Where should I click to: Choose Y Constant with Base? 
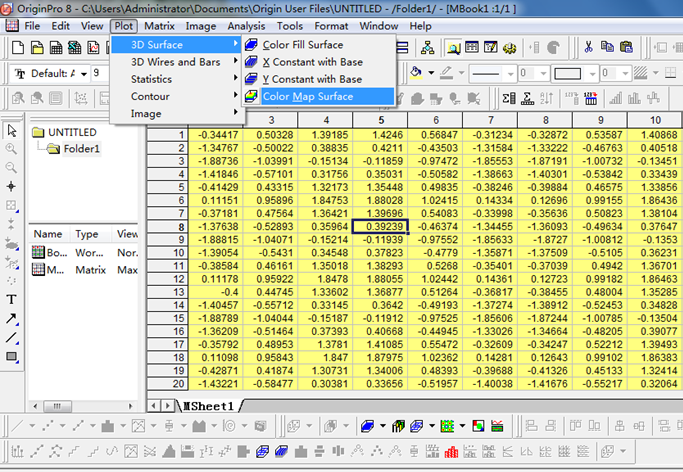pyautogui.click(x=319, y=79)
